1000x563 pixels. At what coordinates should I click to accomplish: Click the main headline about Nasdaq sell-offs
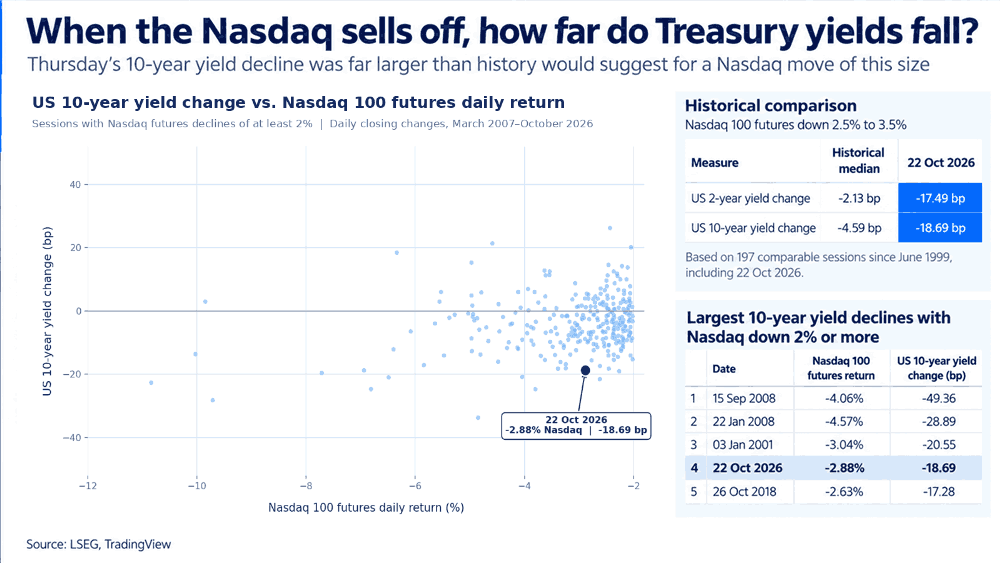pos(502,30)
